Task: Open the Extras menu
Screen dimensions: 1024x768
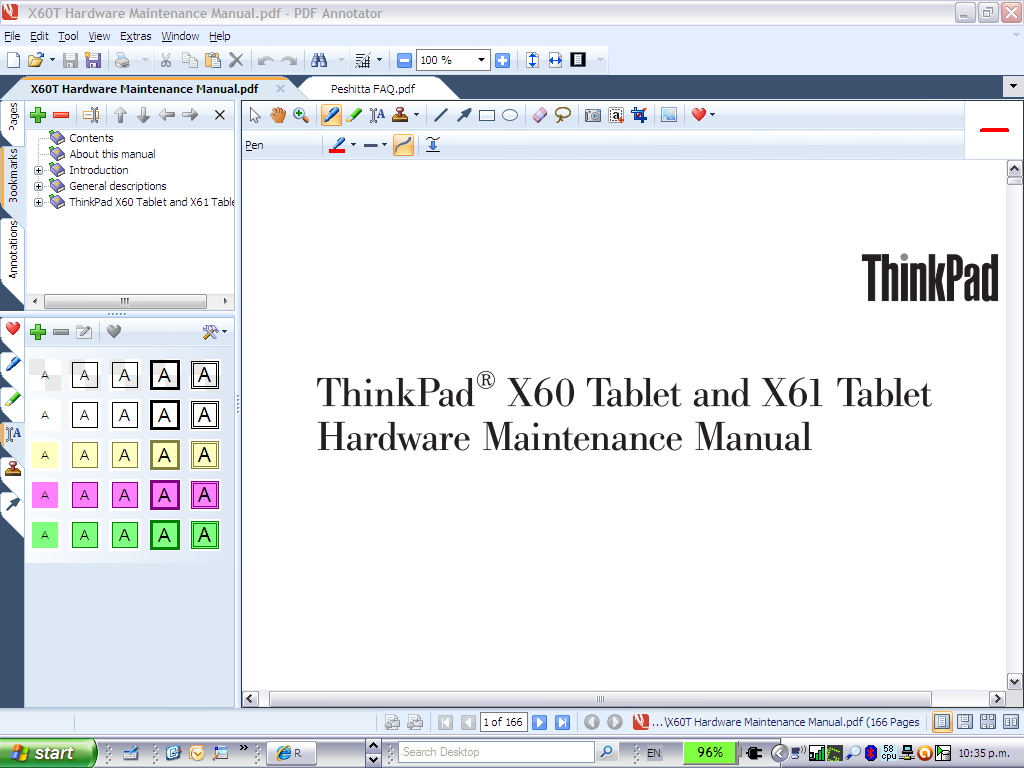Action: pos(135,37)
